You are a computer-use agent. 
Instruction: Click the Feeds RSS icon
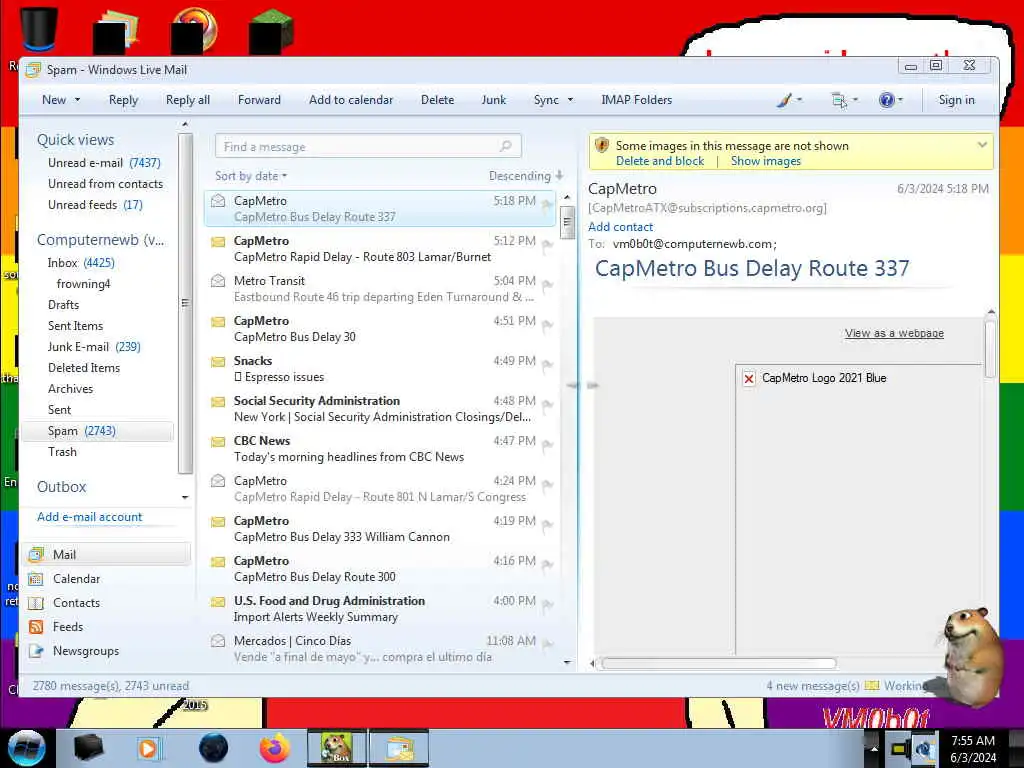click(x=36, y=627)
